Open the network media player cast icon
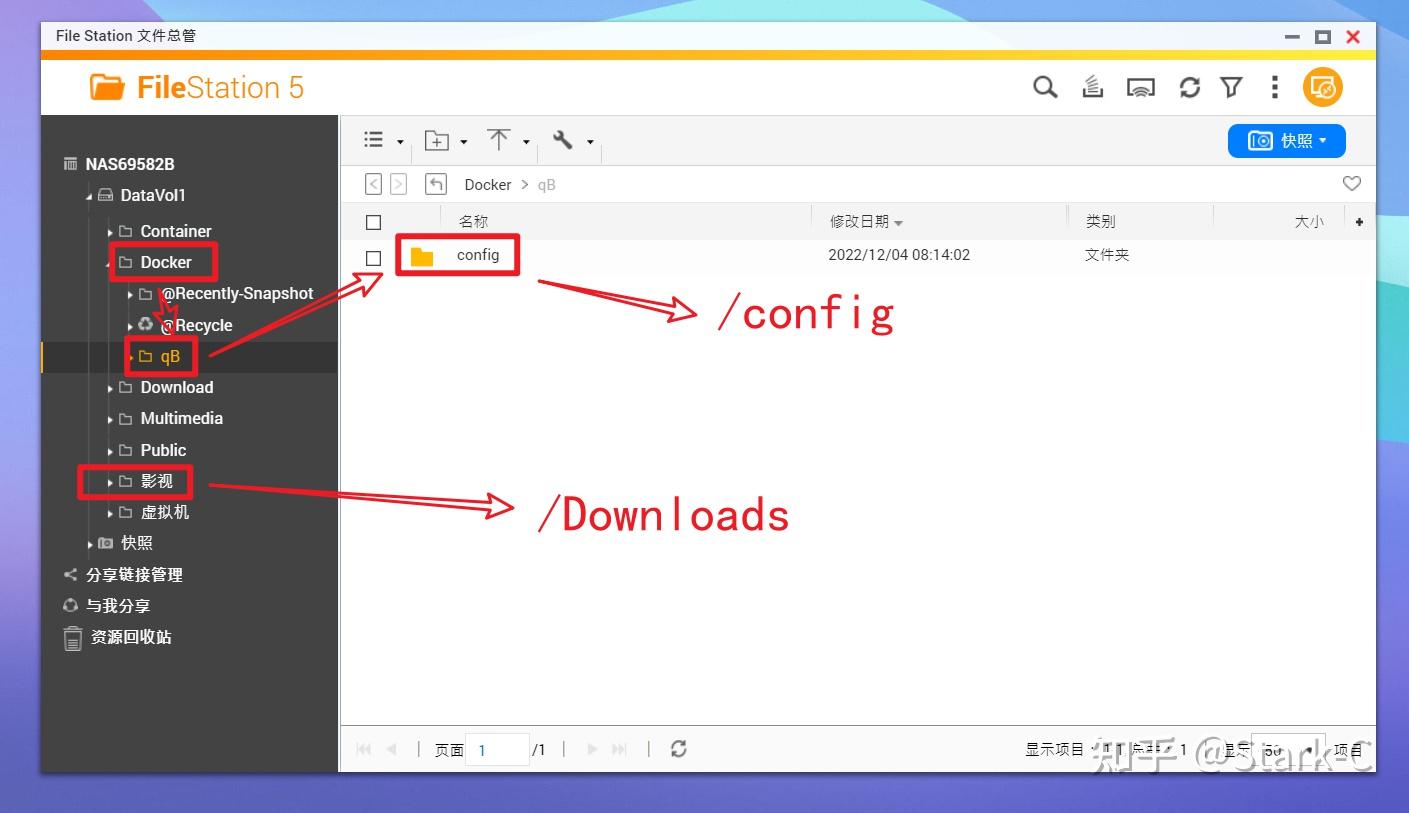 point(1141,88)
